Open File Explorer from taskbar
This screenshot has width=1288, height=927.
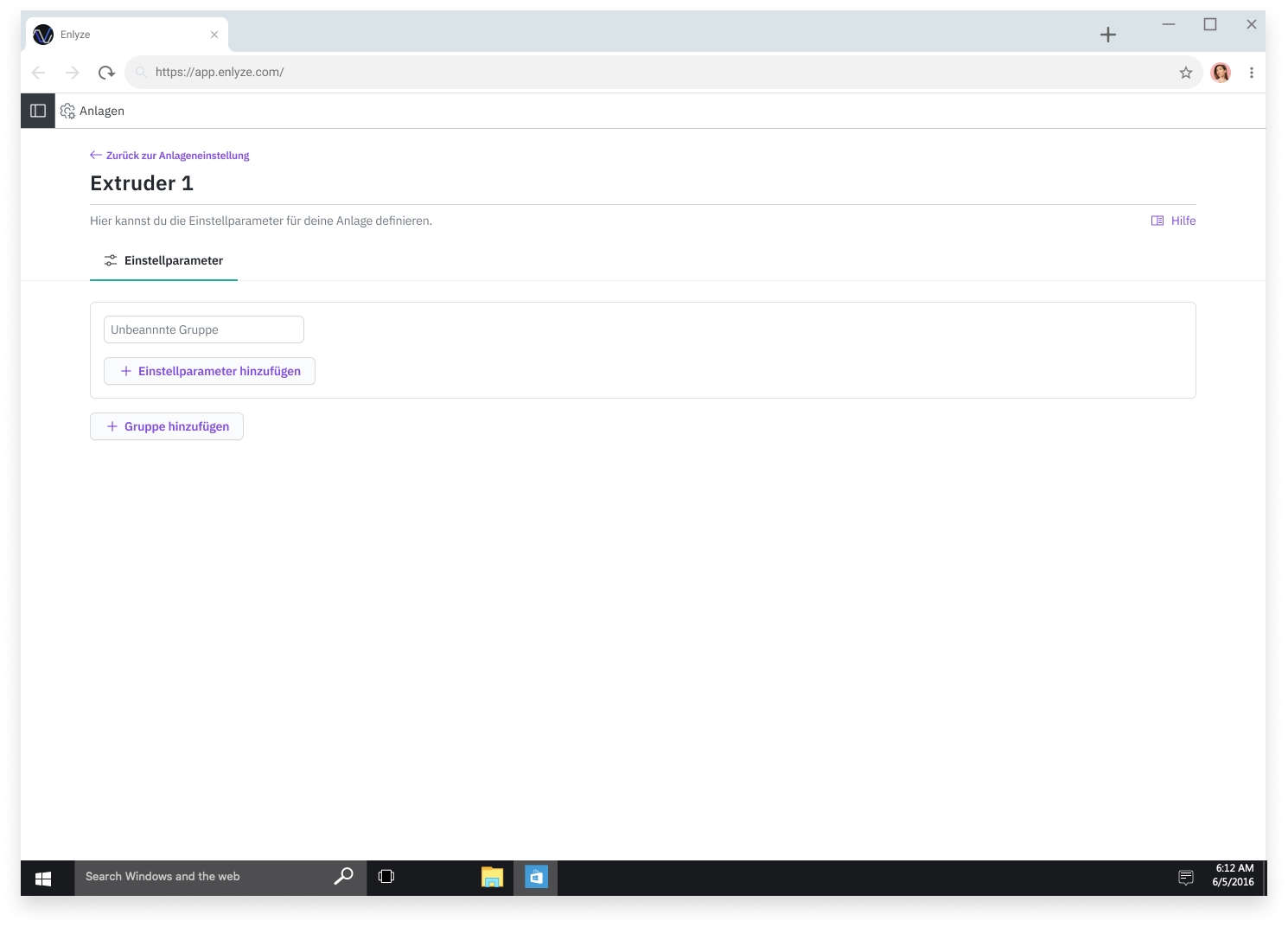[x=492, y=877]
